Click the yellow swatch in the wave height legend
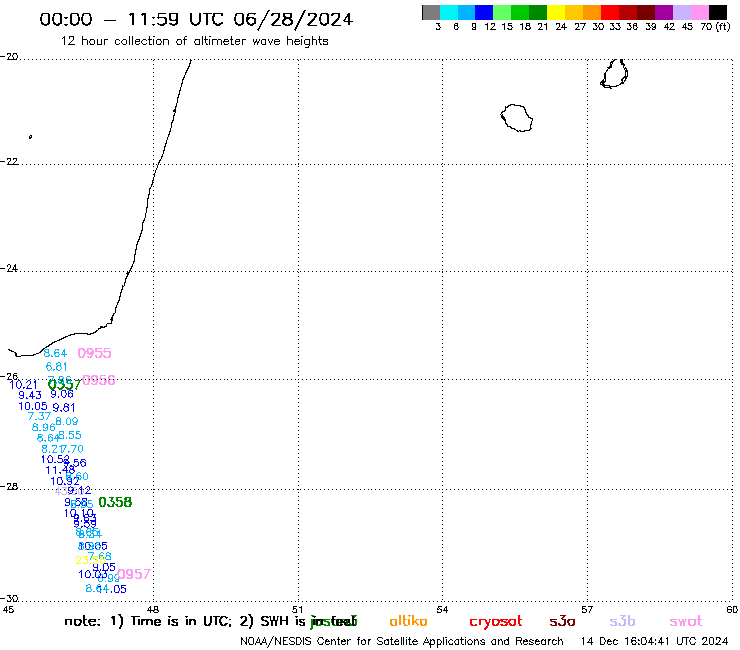The width and height of the screenshot is (740, 650). (x=556, y=12)
